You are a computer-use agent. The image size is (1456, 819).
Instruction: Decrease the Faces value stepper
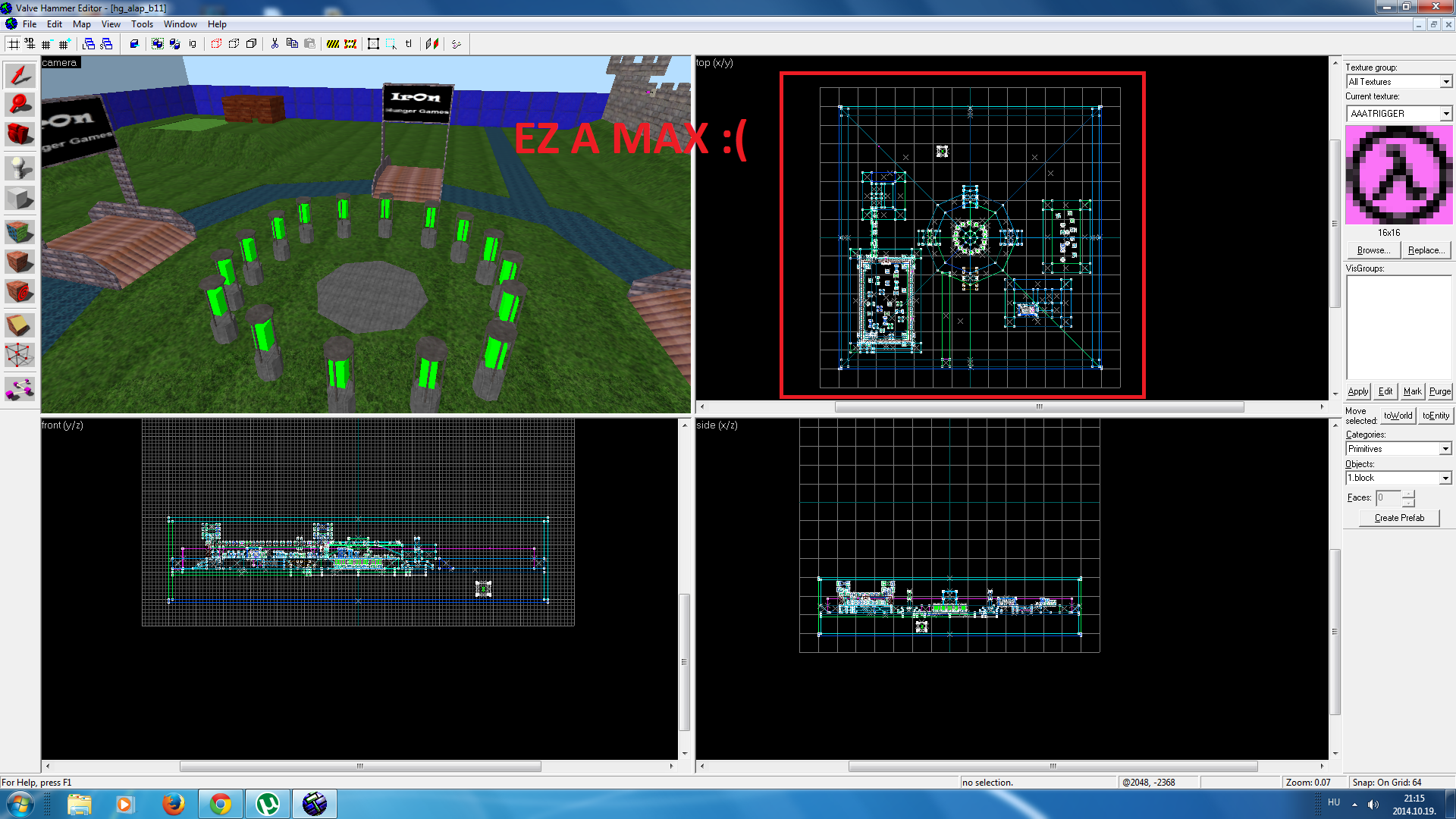(x=1408, y=502)
